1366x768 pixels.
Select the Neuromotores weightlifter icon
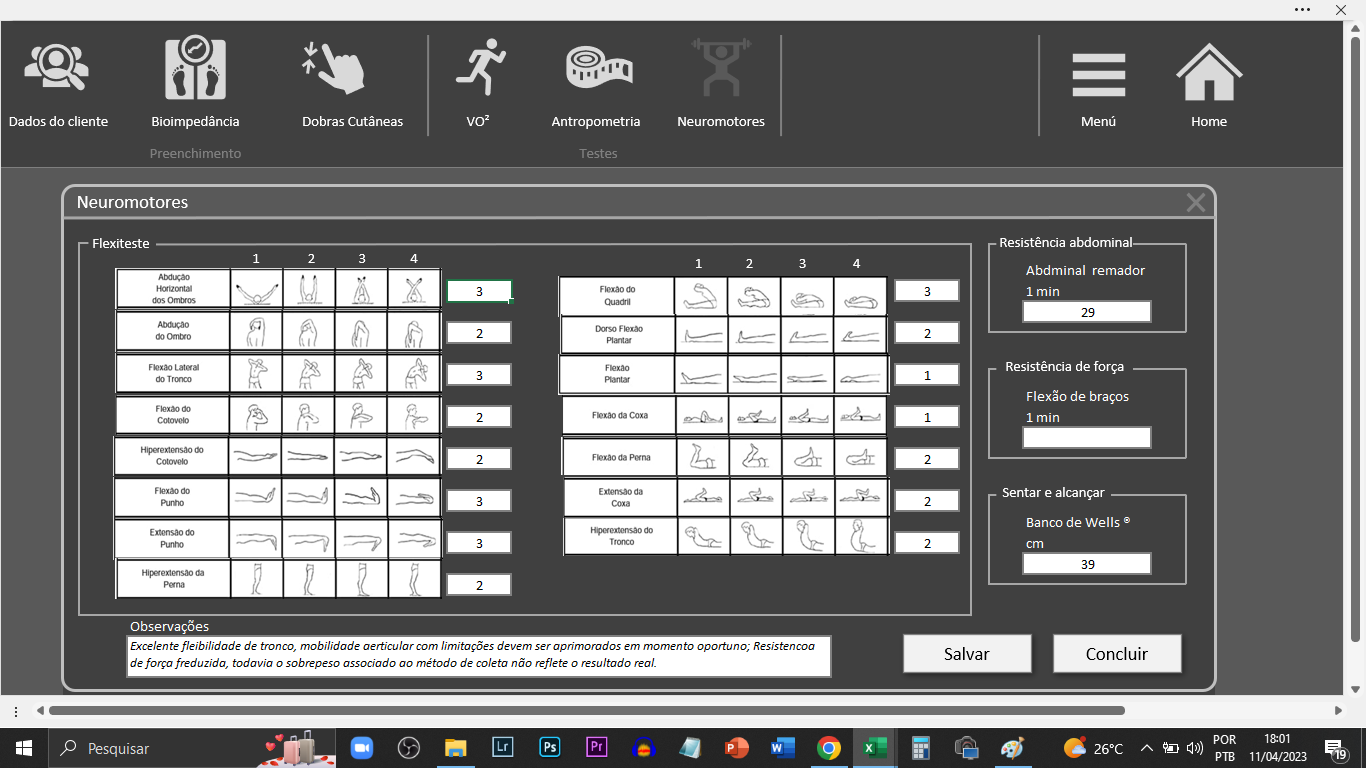(720, 68)
